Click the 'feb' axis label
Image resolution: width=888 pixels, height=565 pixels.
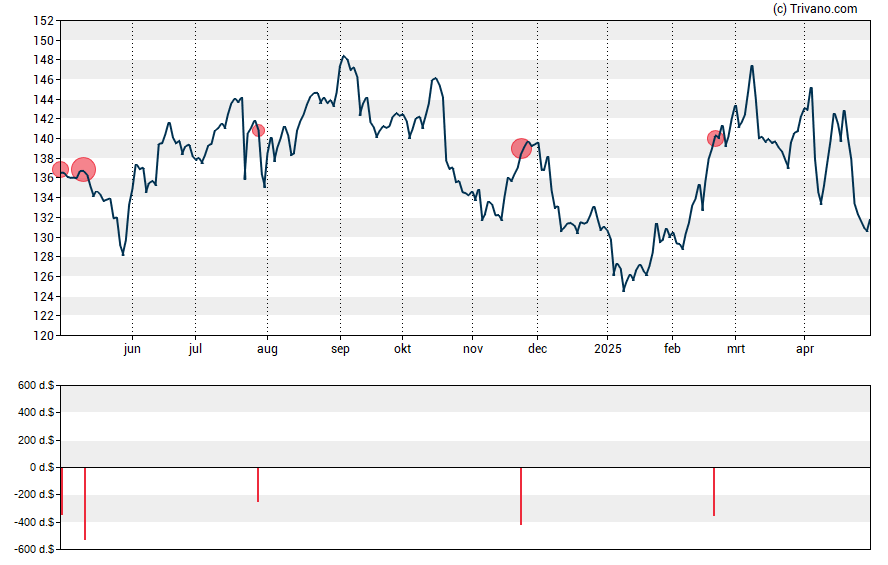tap(672, 348)
